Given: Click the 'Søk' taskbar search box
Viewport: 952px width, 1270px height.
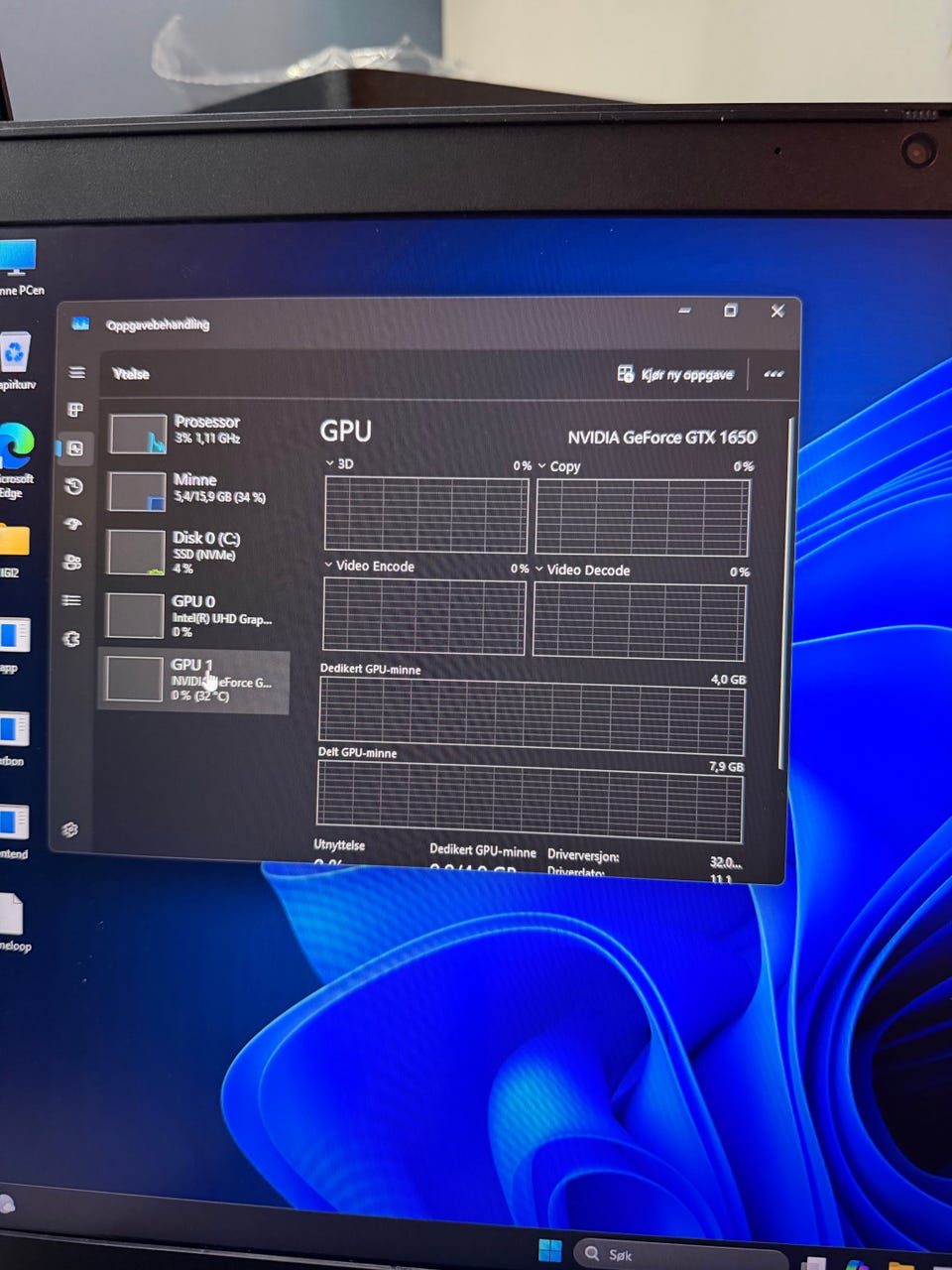Looking at the screenshot, I should 679,1255.
